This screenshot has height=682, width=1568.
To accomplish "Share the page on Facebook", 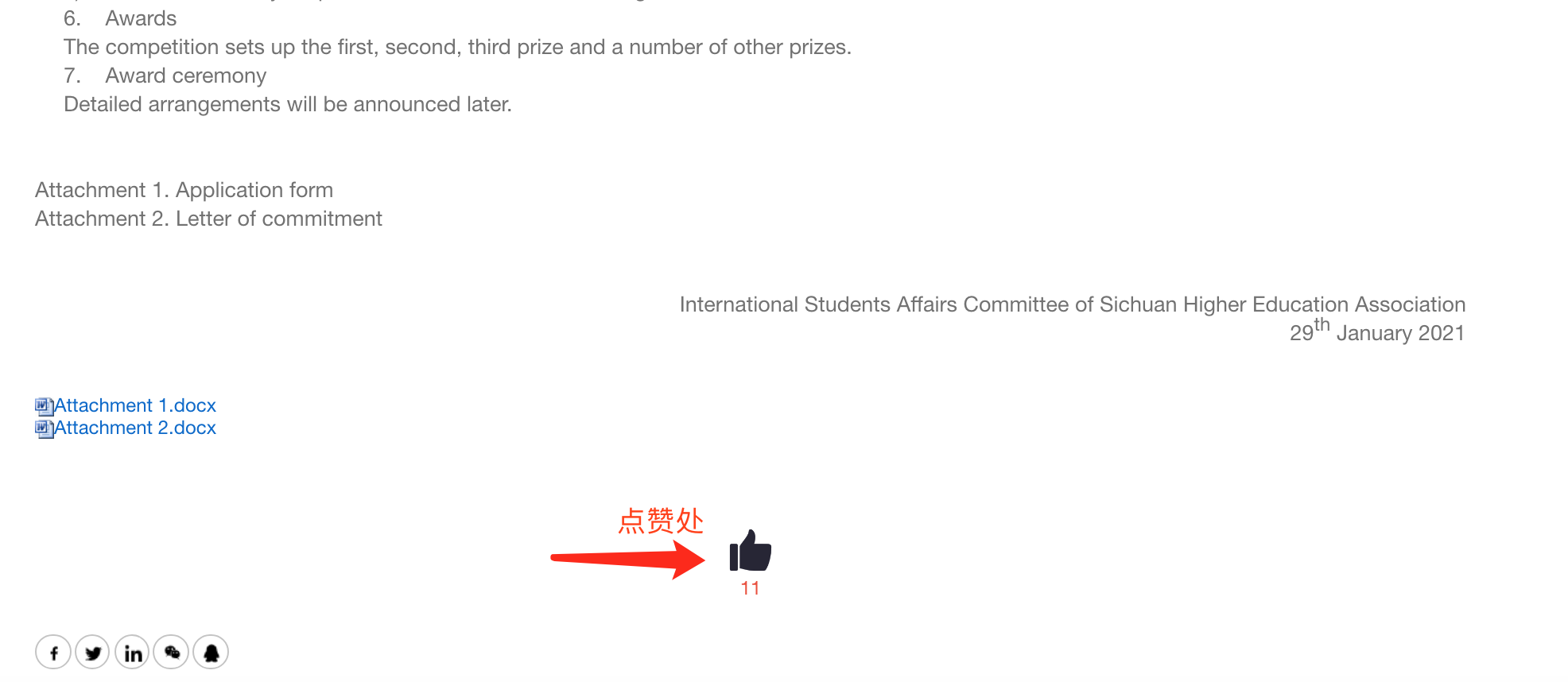I will [x=53, y=653].
